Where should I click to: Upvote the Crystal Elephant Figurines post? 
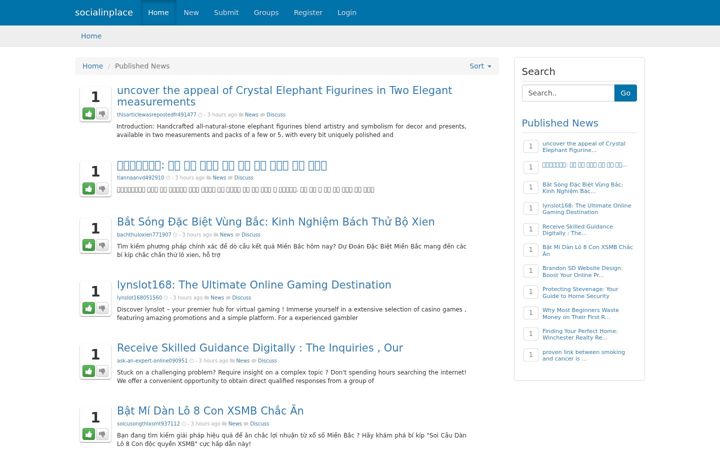pos(89,113)
